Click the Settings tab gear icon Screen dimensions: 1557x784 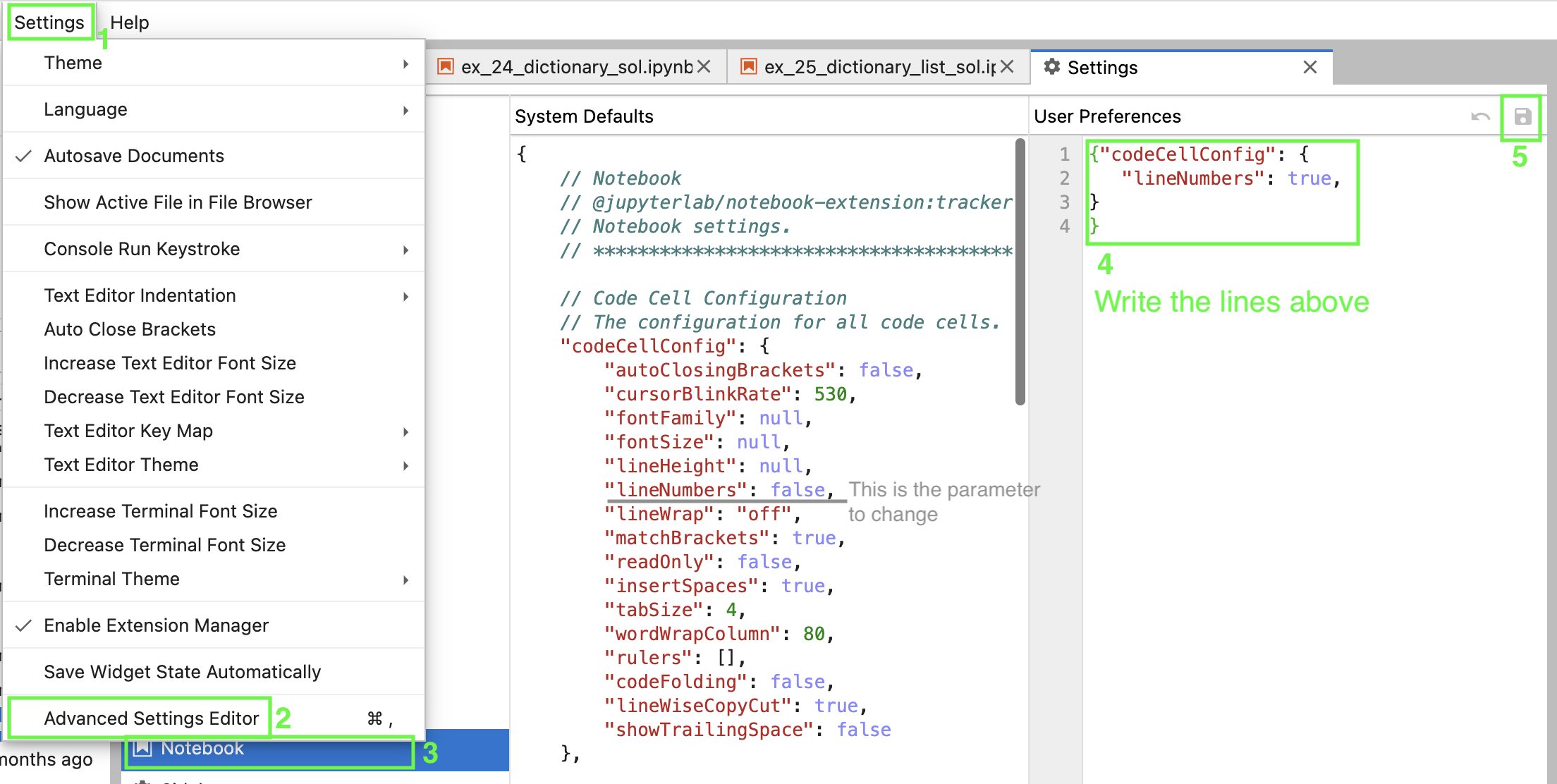click(x=1051, y=67)
